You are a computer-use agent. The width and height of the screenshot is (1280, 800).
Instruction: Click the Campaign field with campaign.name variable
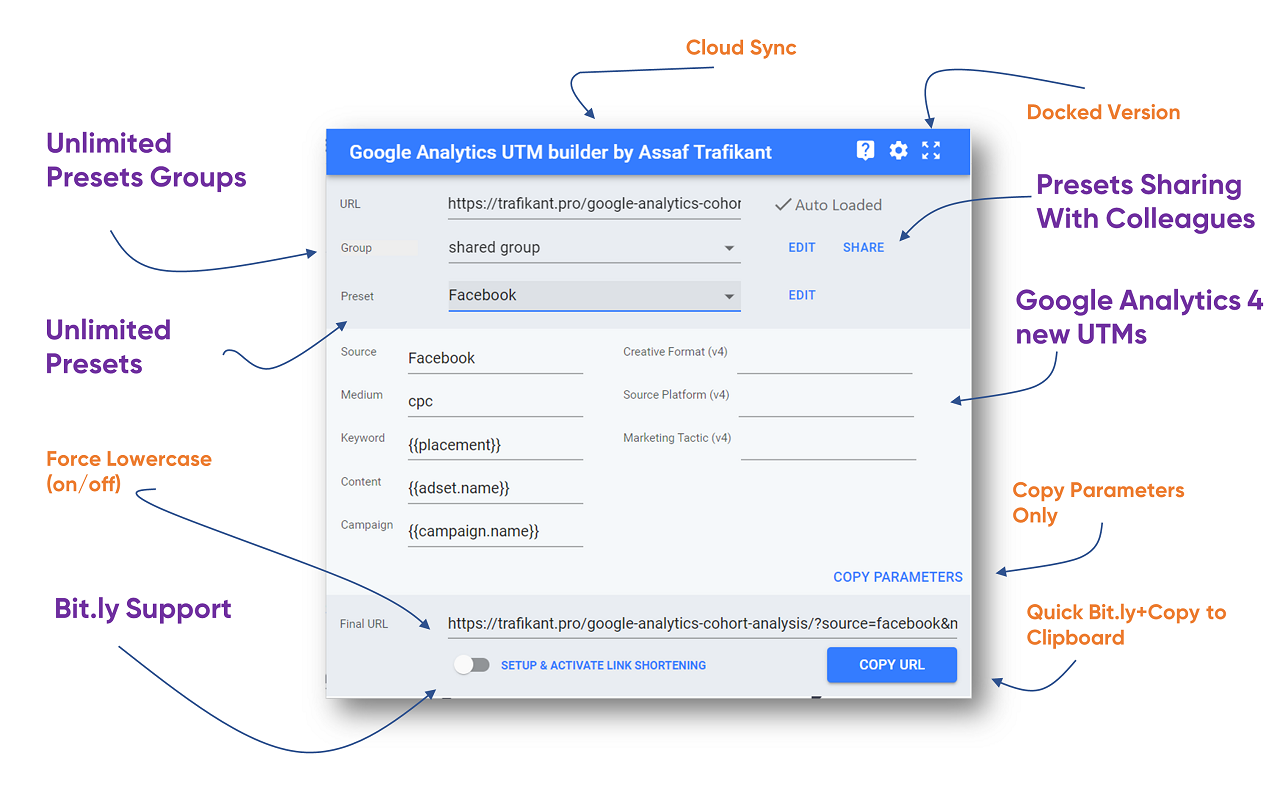coord(495,530)
